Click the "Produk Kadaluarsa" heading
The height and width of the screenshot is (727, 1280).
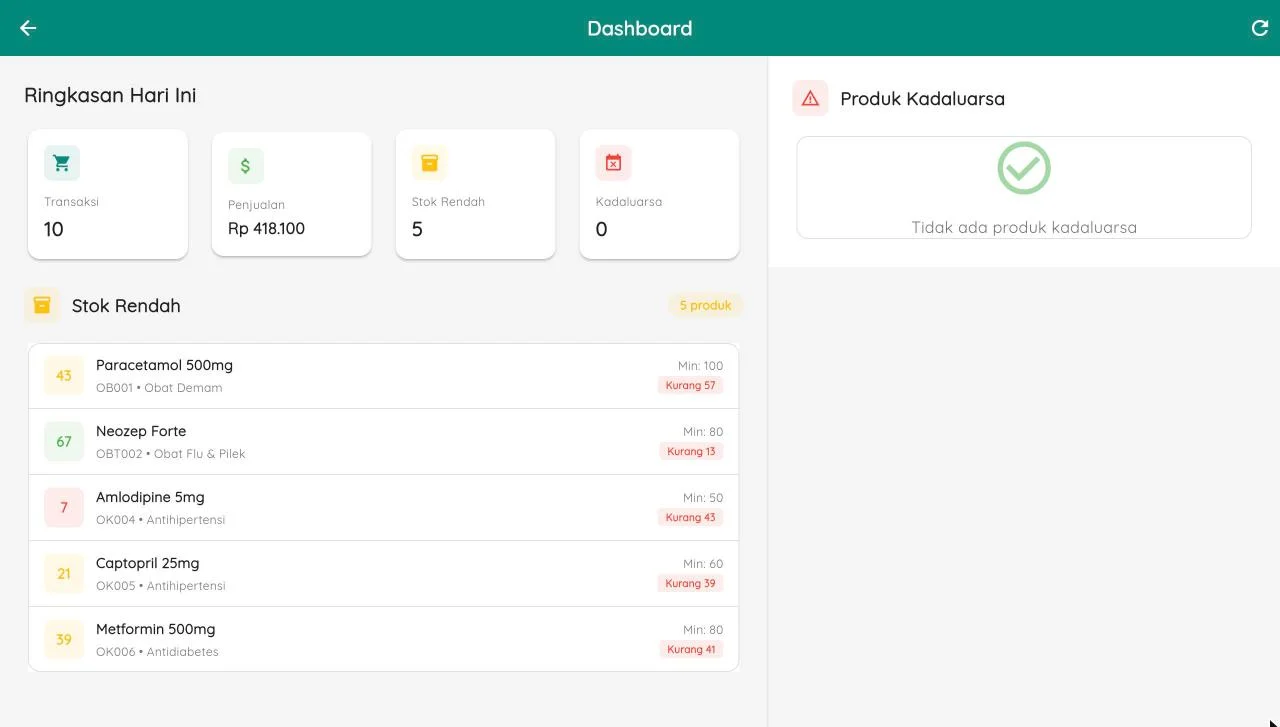click(x=922, y=98)
